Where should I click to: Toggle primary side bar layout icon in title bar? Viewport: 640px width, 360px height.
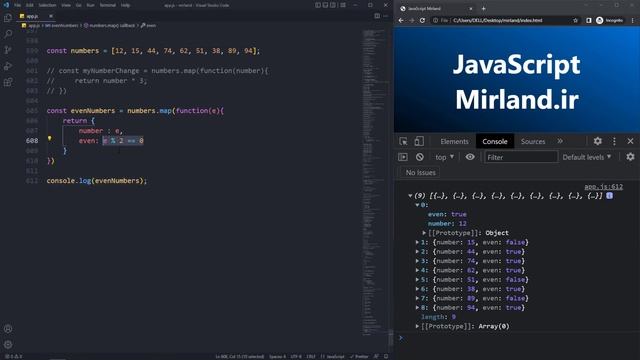(x=318, y=5)
